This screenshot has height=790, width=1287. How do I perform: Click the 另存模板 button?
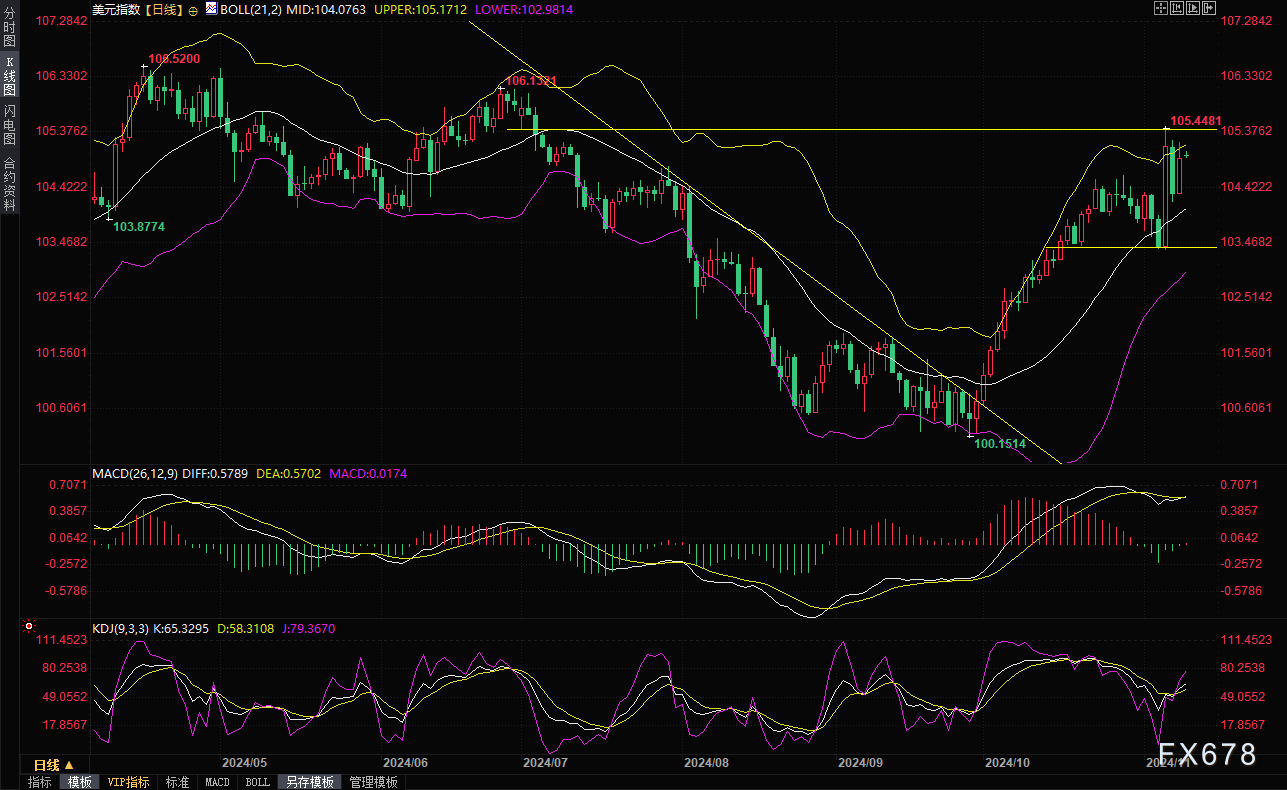pos(309,782)
